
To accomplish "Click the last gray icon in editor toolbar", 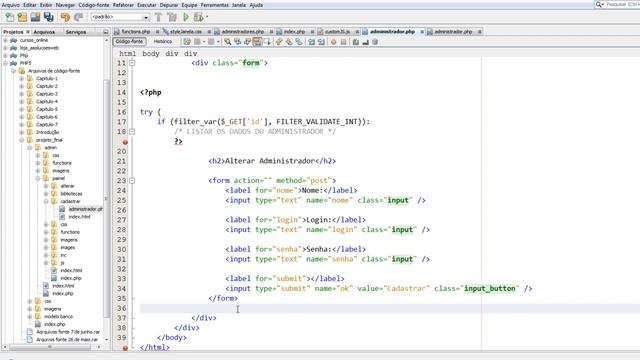I will [375, 42].
